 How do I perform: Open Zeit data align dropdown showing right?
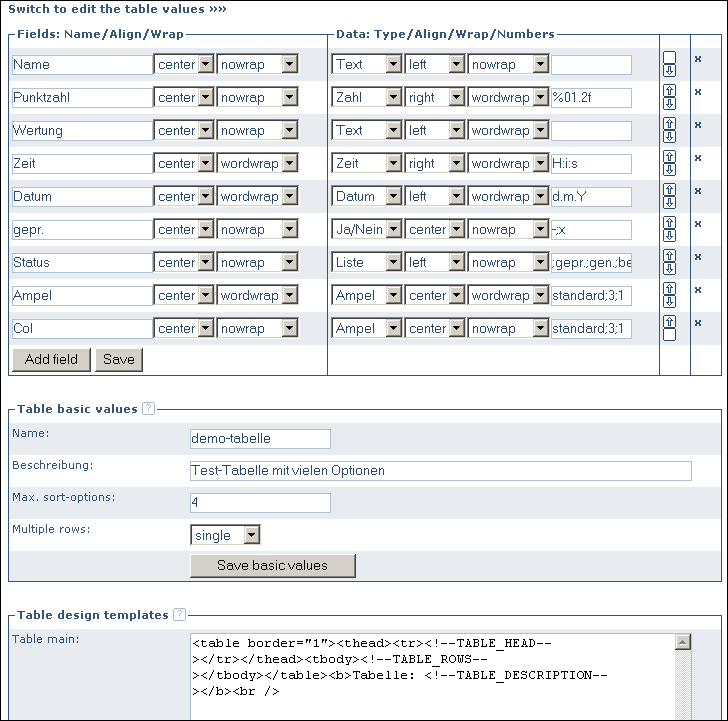click(435, 163)
